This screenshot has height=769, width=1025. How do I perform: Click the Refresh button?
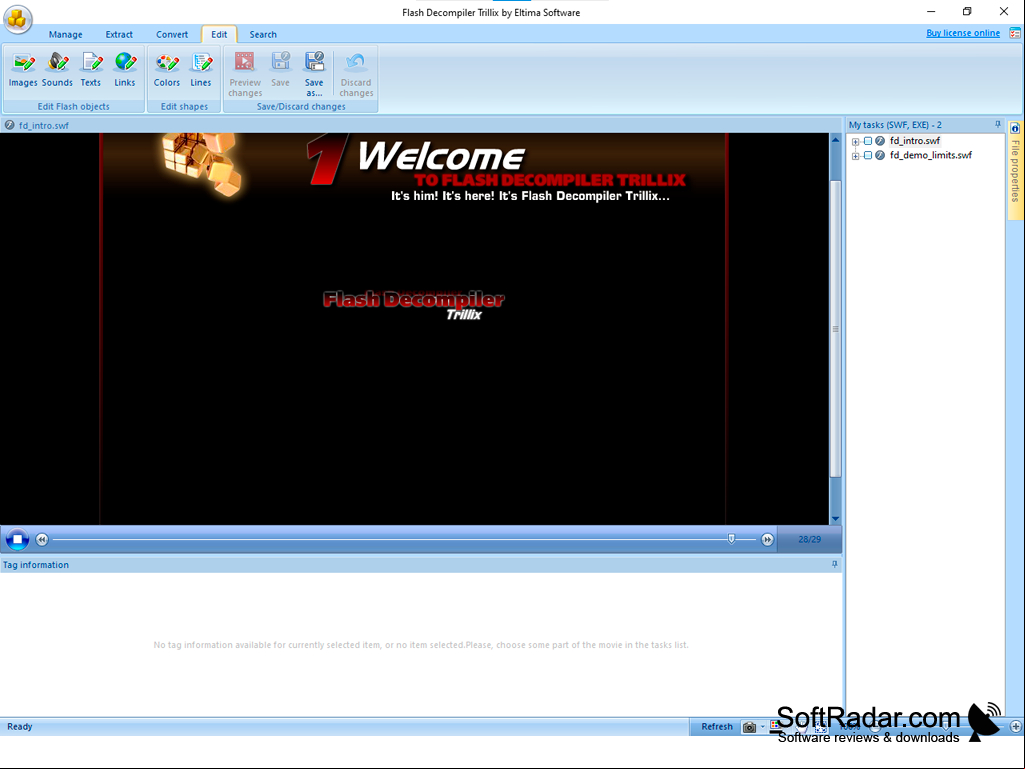click(x=716, y=726)
